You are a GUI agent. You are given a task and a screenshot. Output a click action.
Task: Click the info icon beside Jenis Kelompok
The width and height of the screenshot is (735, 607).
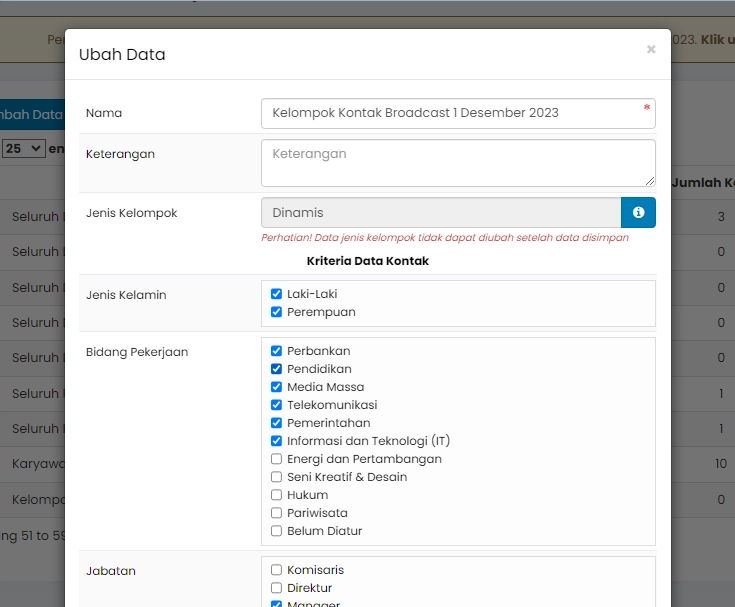coord(638,213)
